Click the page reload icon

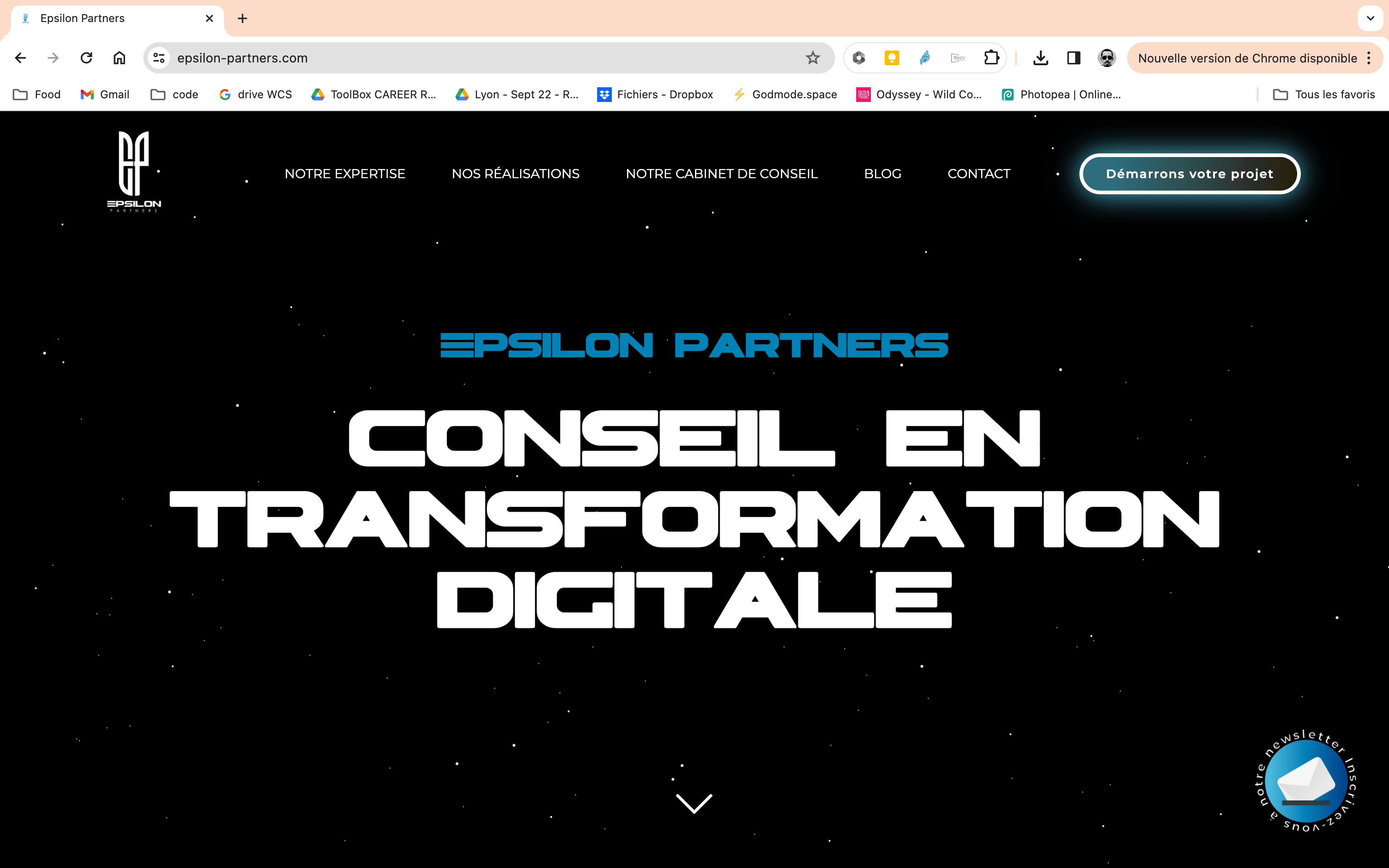(86, 58)
